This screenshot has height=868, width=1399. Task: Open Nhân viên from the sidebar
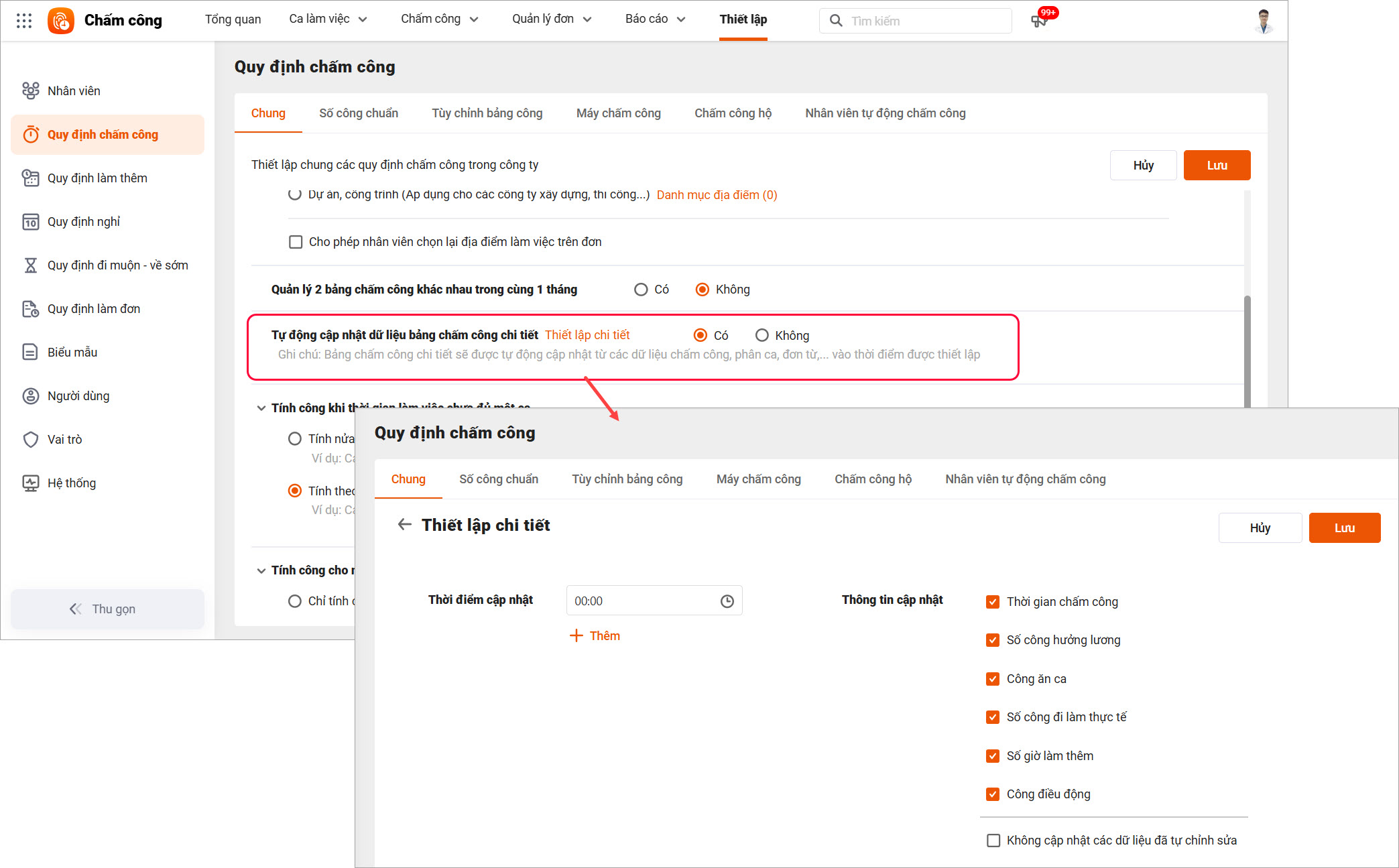74,90
